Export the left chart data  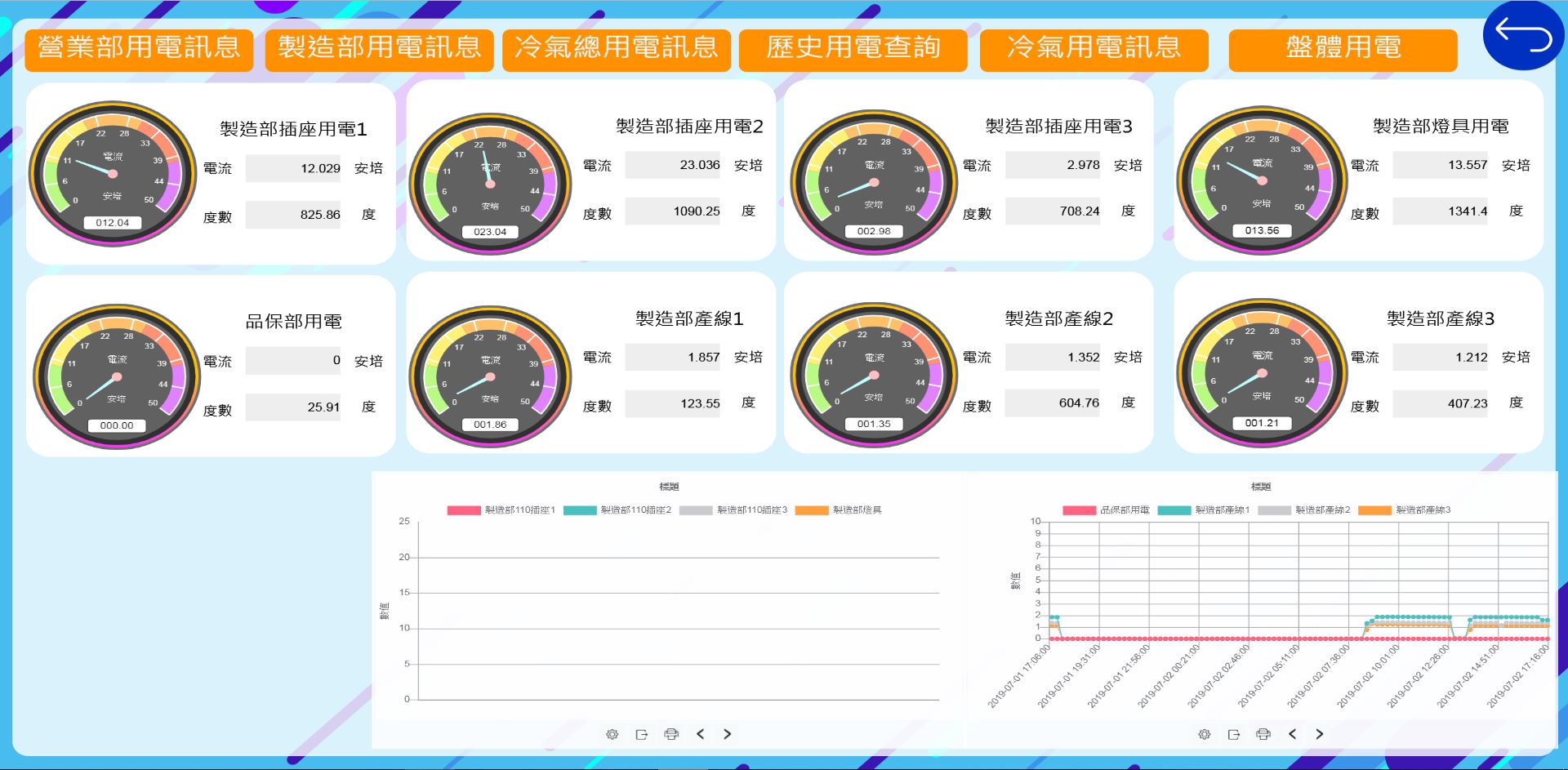pos(641,734)
